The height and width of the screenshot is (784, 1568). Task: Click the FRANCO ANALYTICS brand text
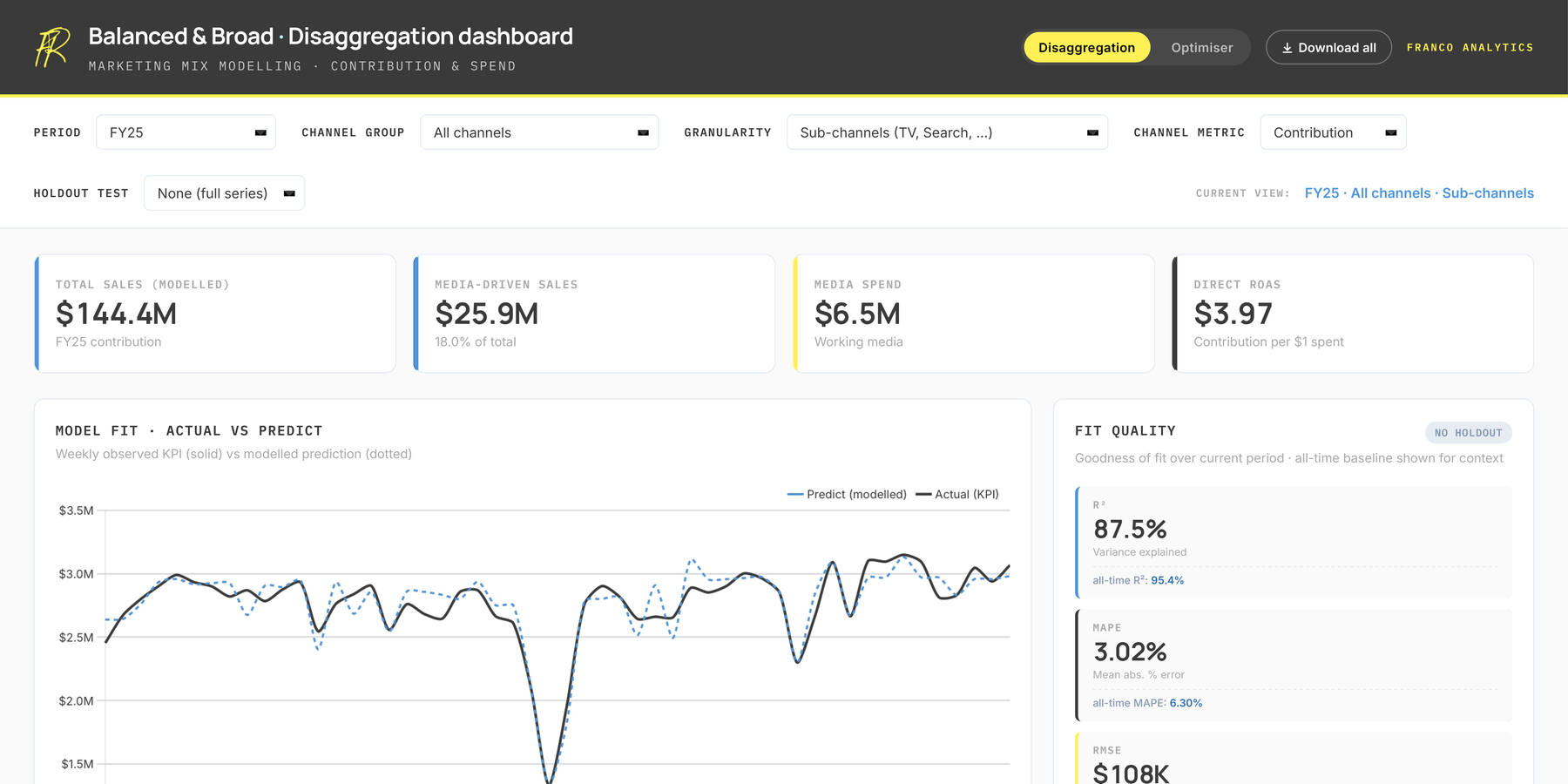tap(1470, 47)
